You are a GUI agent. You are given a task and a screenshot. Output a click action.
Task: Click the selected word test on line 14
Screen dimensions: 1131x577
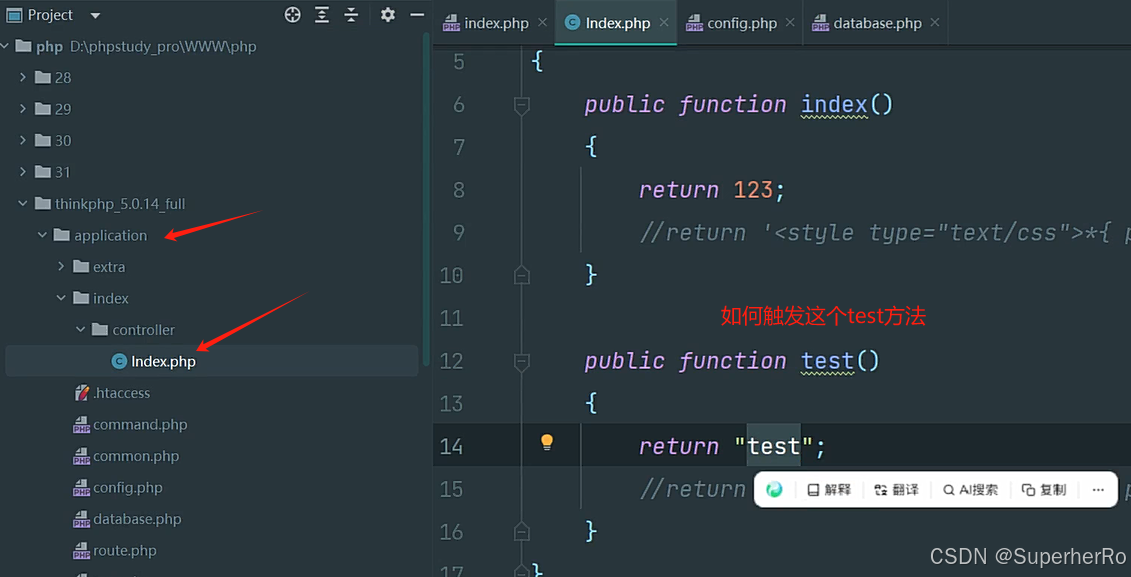pyautogui.click(x=774, y=446)
